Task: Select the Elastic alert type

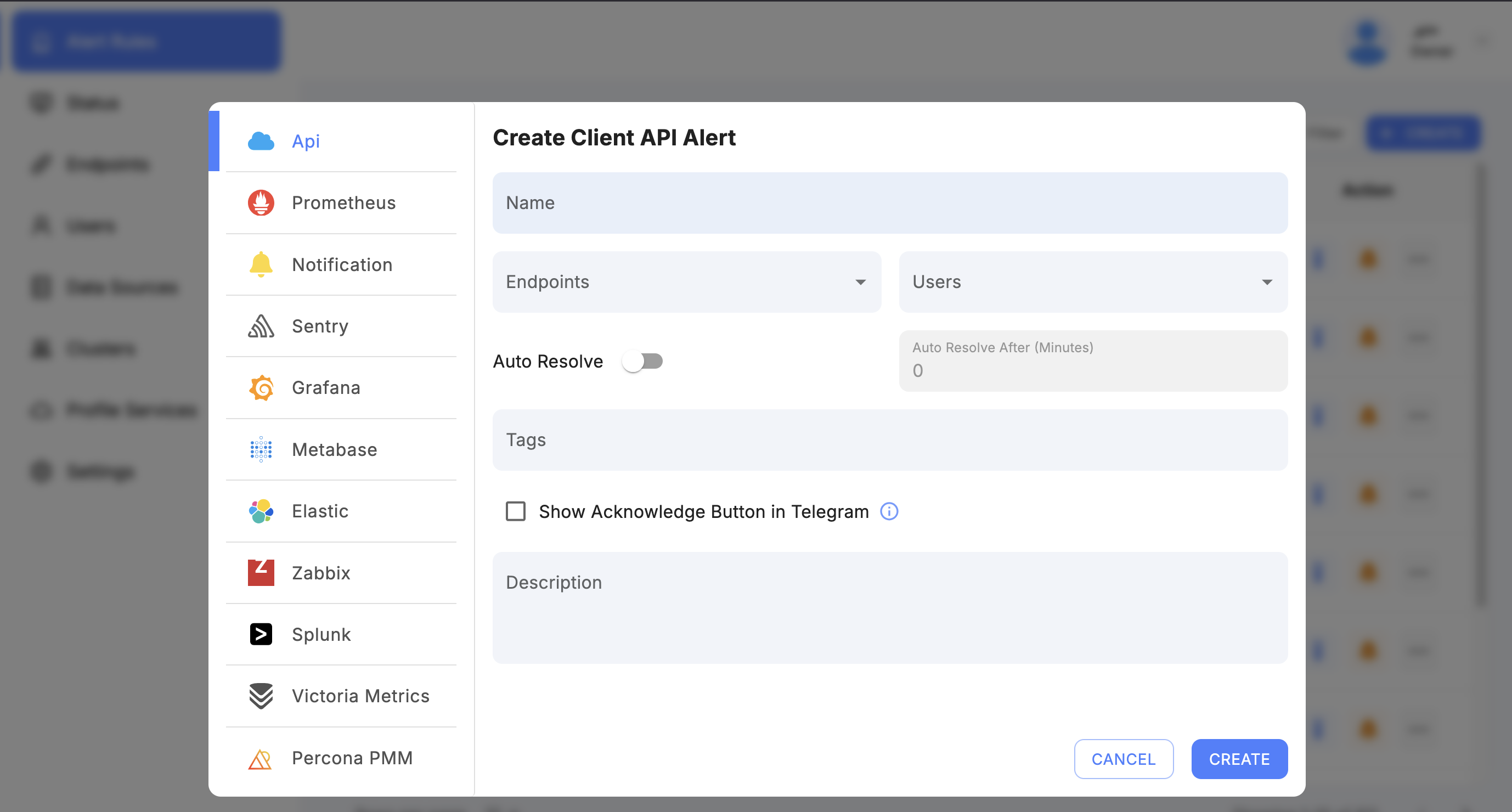Action: tap(341, 511)
